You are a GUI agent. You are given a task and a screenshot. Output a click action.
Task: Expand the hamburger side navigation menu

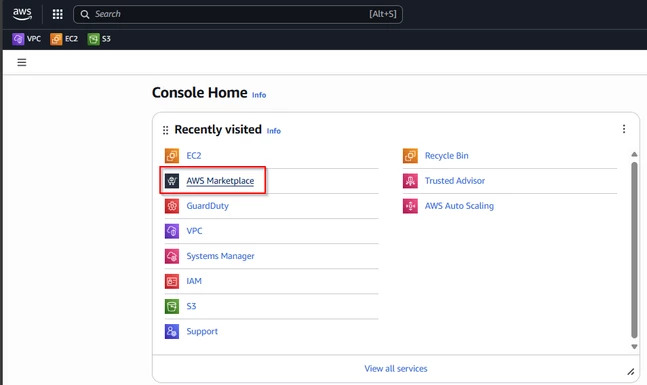click(22, 62)
